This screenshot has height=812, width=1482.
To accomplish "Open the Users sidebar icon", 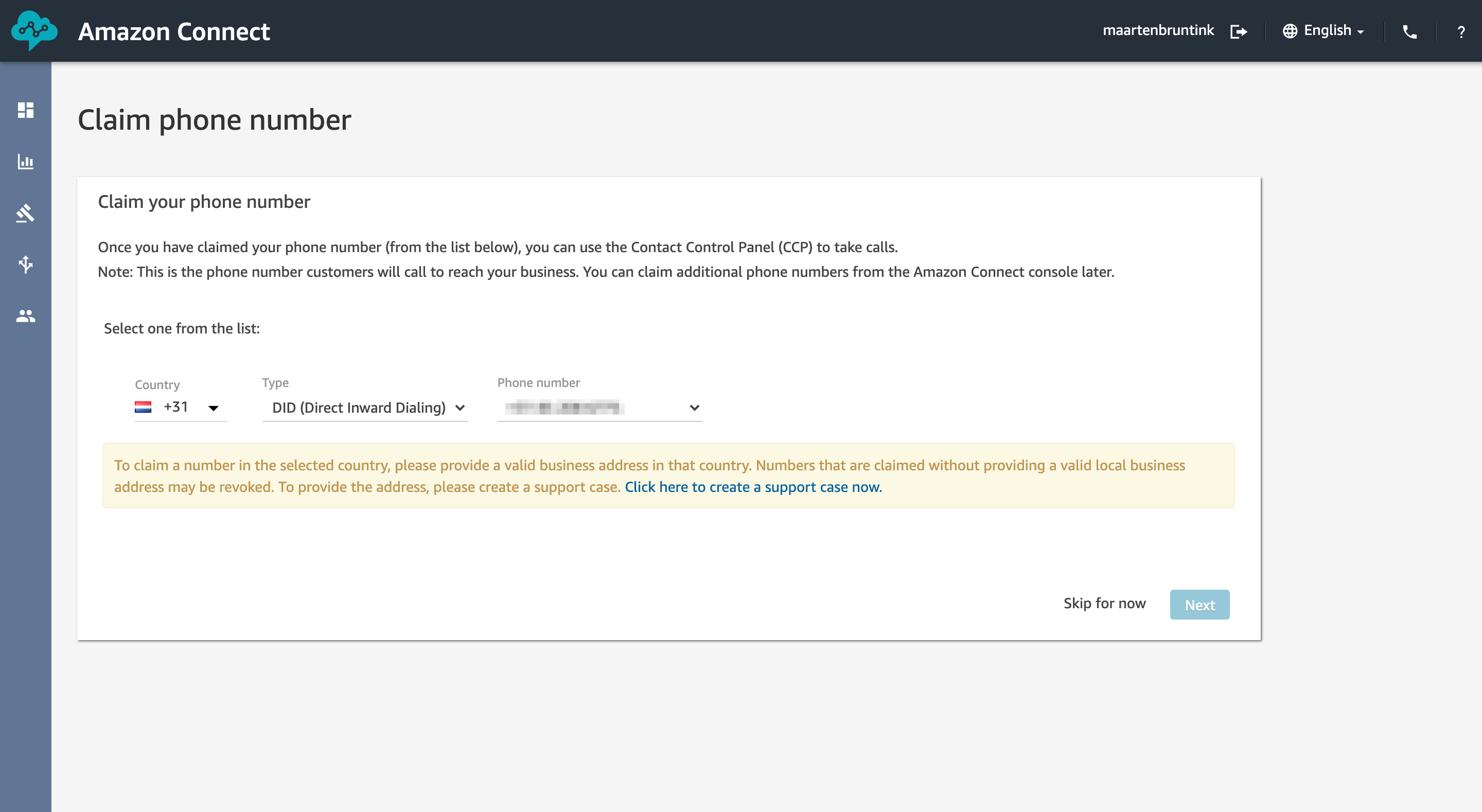I will (25, 315).
